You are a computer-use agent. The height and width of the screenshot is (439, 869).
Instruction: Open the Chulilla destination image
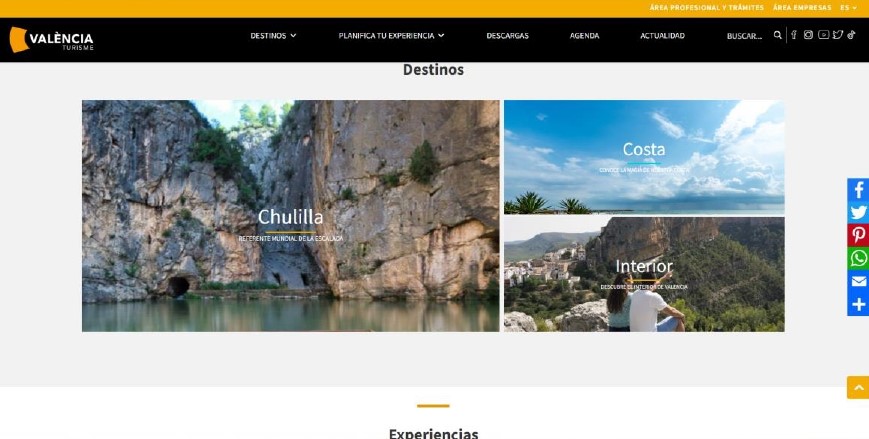point(290,216)
